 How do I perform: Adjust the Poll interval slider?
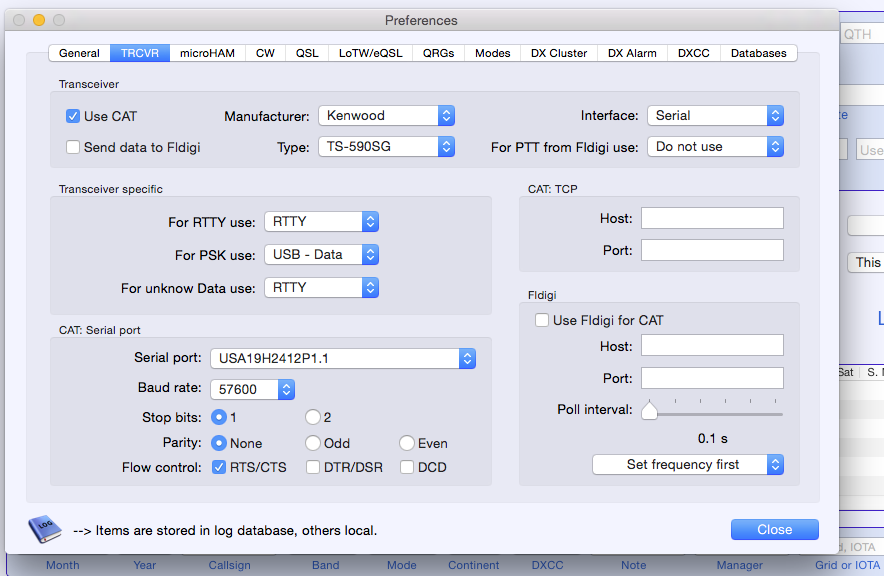coord(650,410)
